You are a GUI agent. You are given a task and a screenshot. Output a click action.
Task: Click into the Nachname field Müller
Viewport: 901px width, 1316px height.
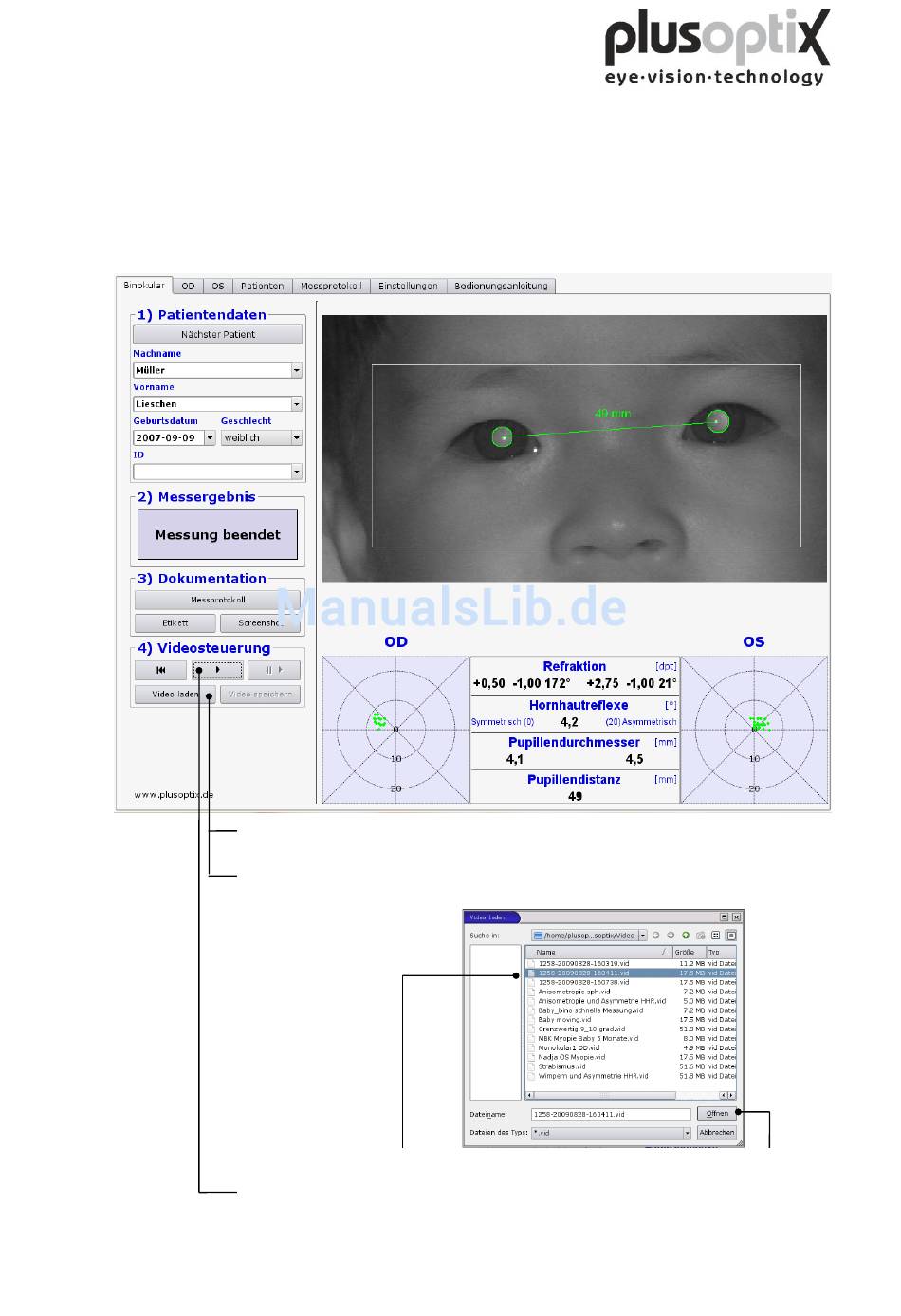click(x=212, y=370)
